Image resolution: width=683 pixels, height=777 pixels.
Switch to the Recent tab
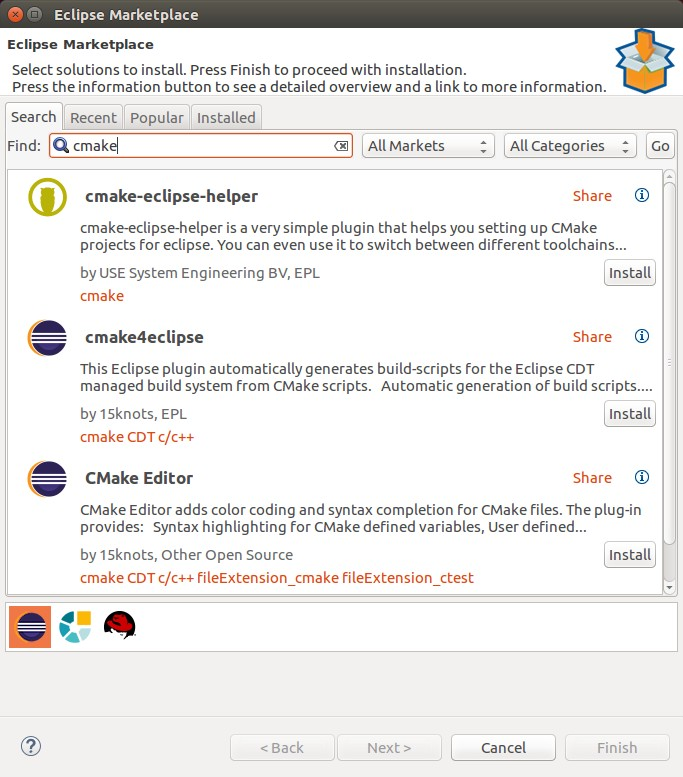click(93, 118)
